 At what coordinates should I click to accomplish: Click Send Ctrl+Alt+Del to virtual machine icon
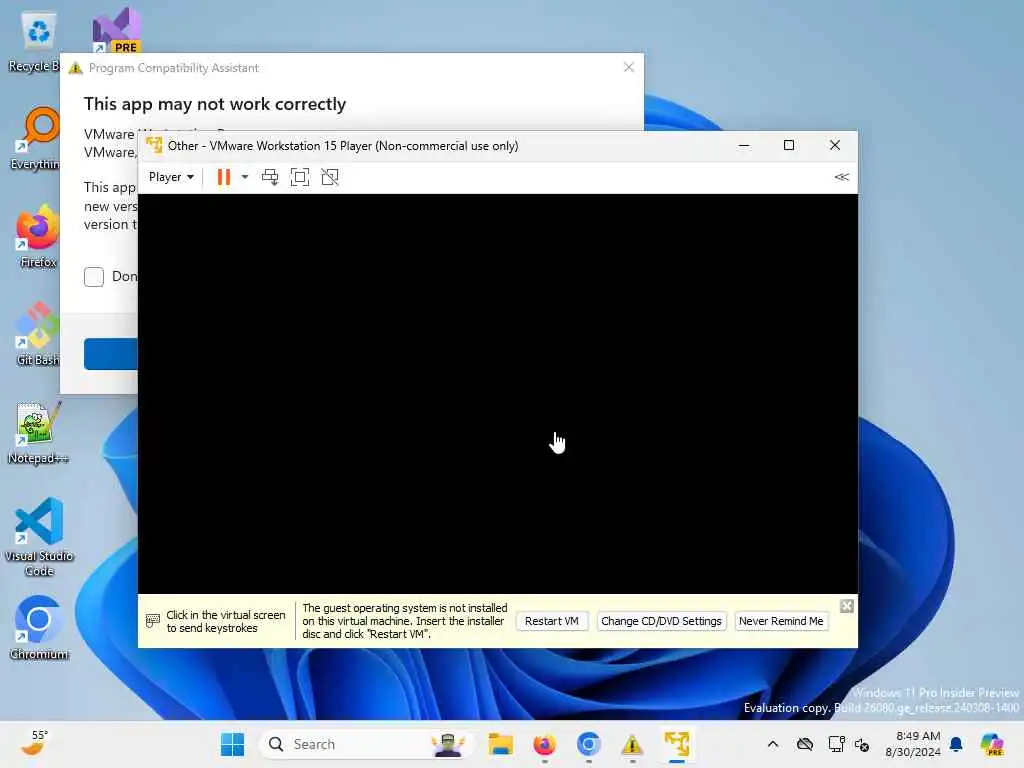(x=270, y=177)
